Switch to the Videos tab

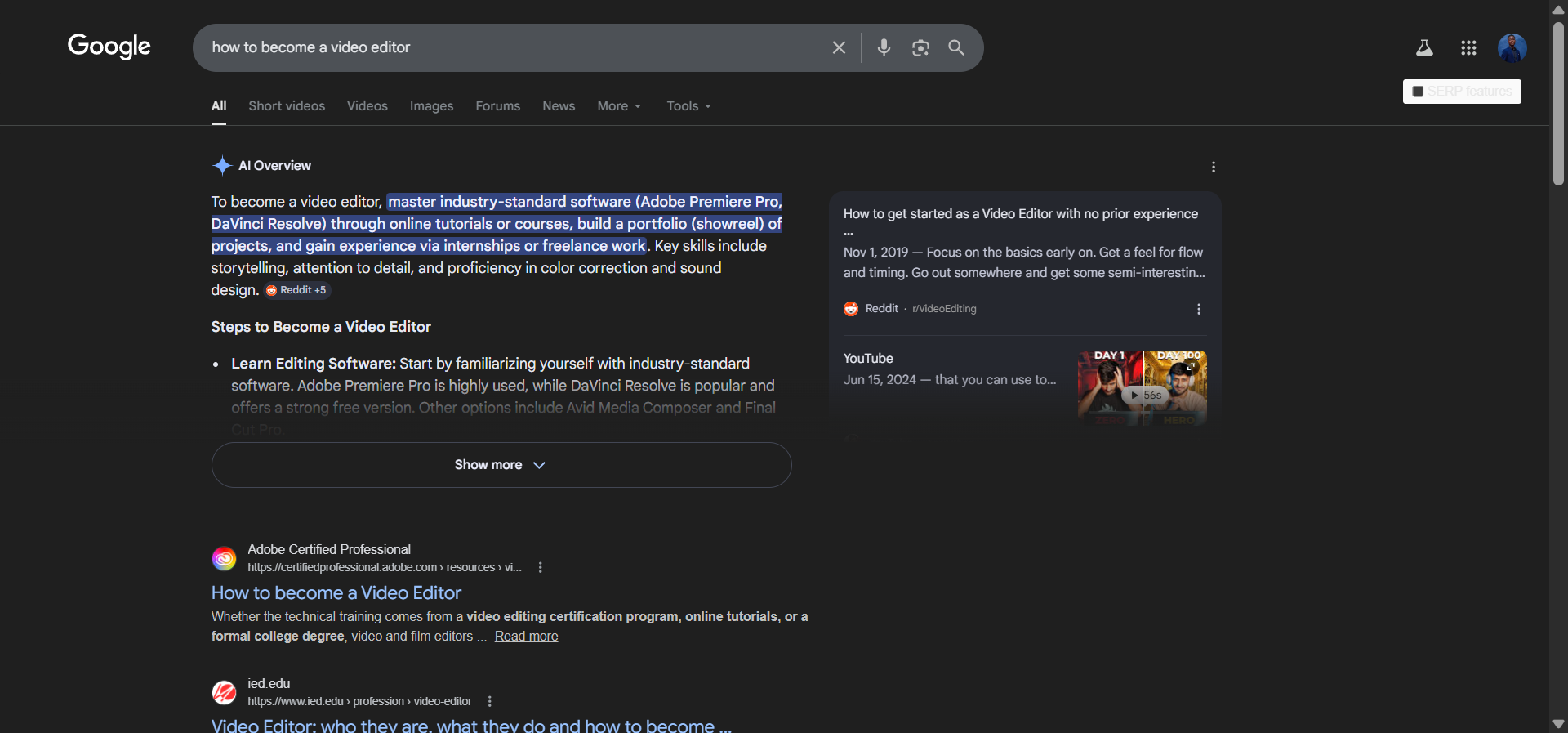coord(367,106)
